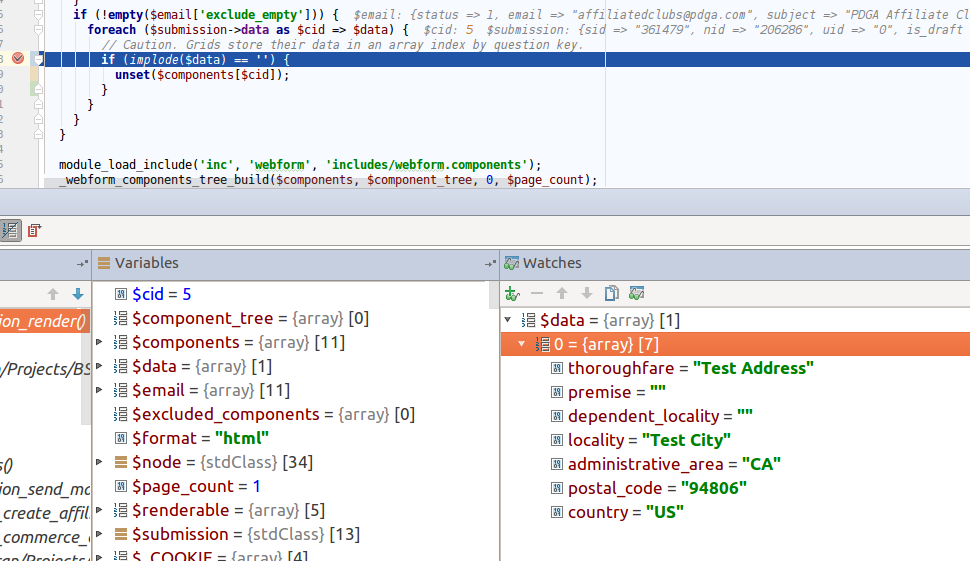Image resolution: width=970 pixels, height=561 pixels.
Task: Click the Watches panel glasses icon
Action: [x=511, y=263]
